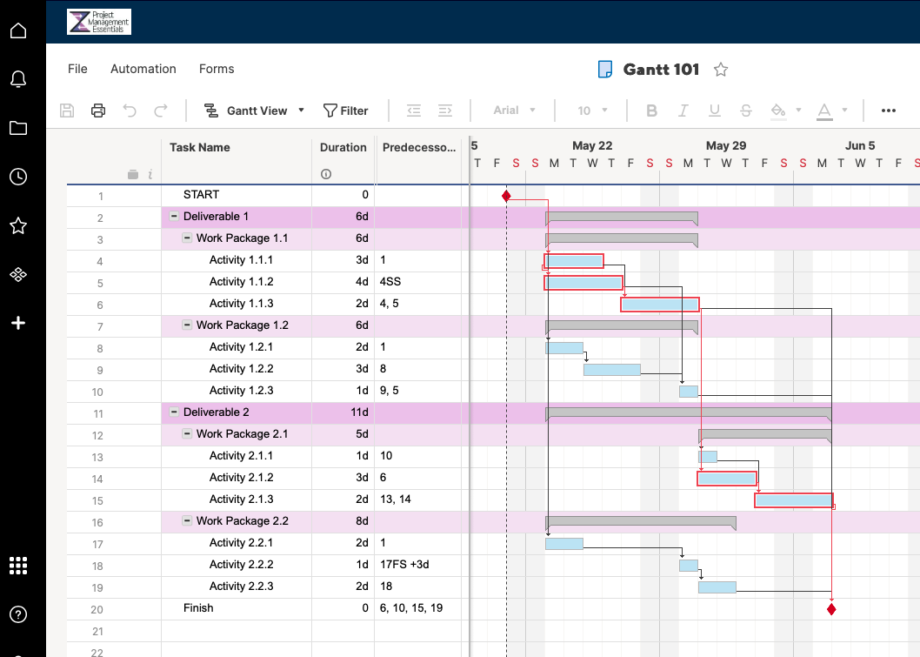Viewport: 920px width, 657px height.
Task: View recent items with the clock icon
Action: (18, 177)
